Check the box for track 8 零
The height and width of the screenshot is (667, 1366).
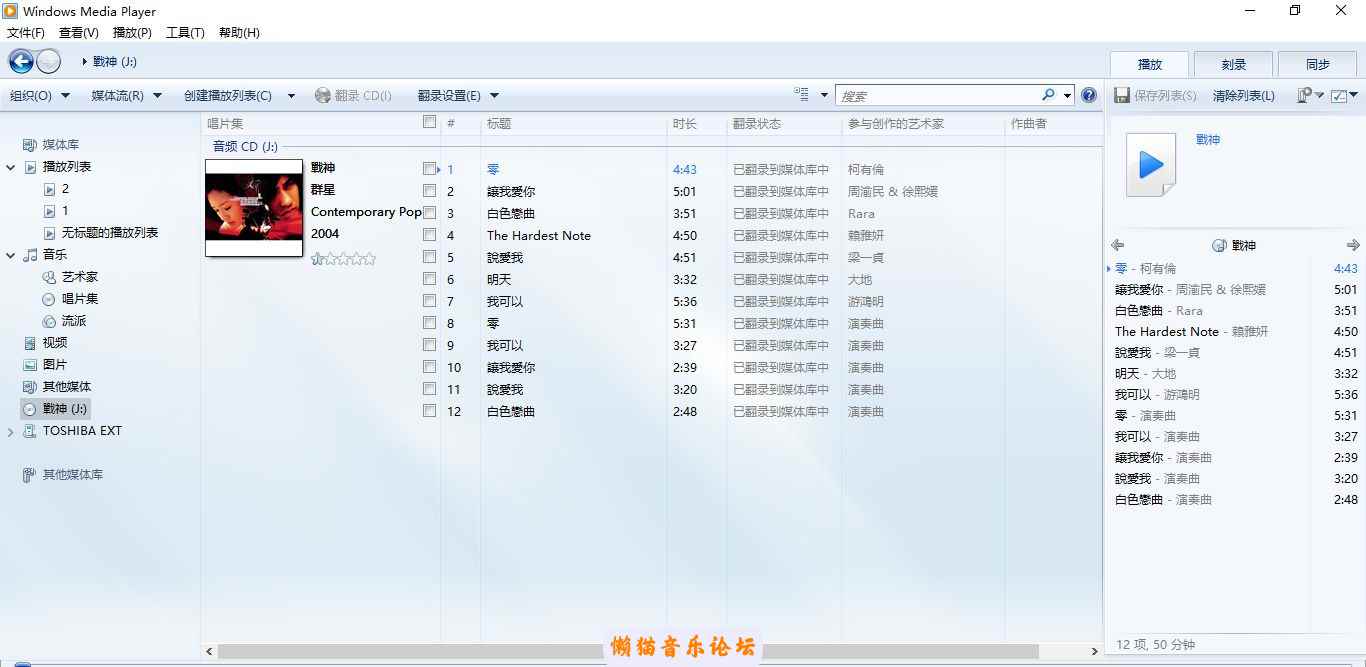click(x=430, y=323)
